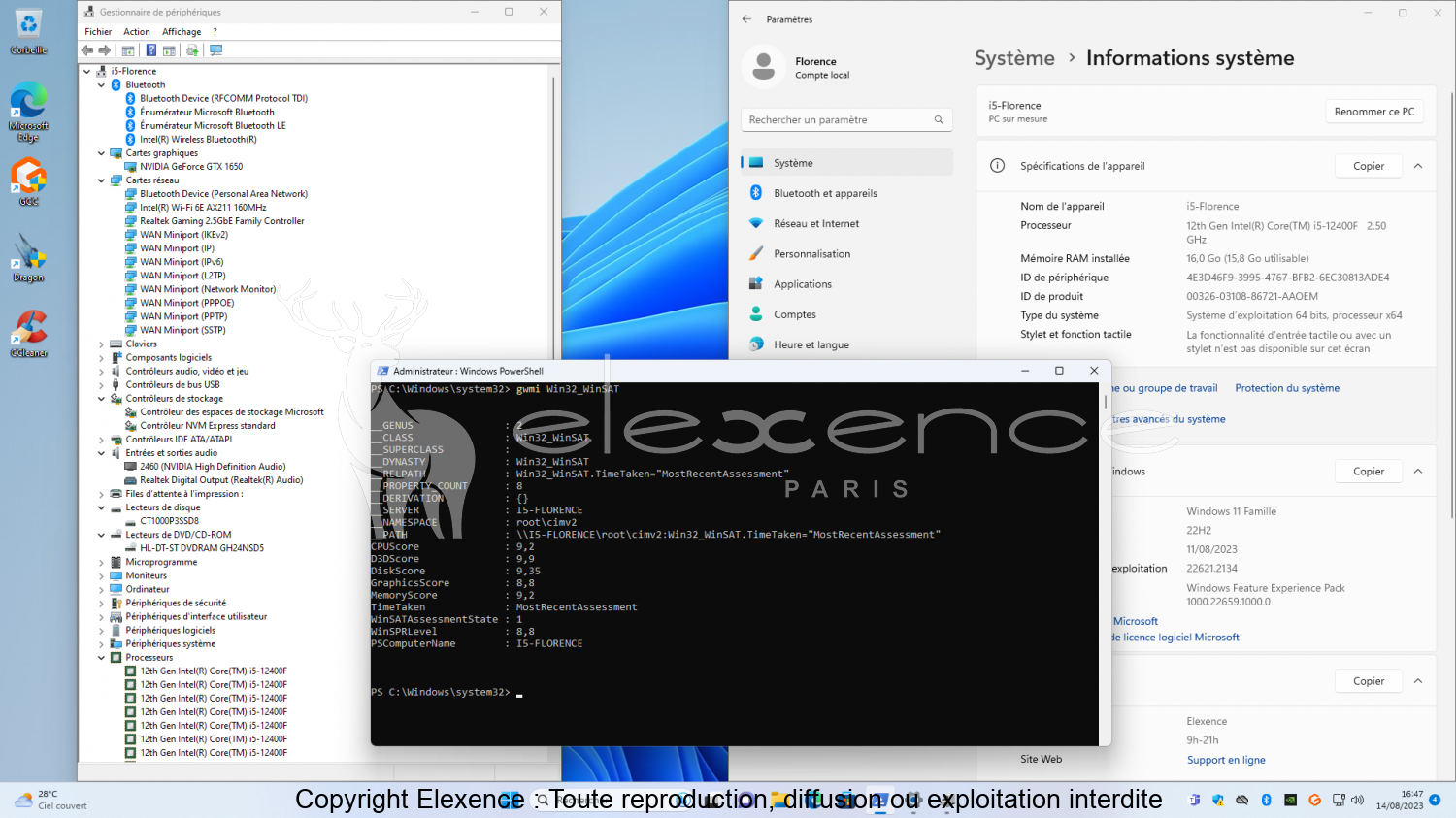Select NVIDIA GeForce GTX 1650 device

pos(191,167)
